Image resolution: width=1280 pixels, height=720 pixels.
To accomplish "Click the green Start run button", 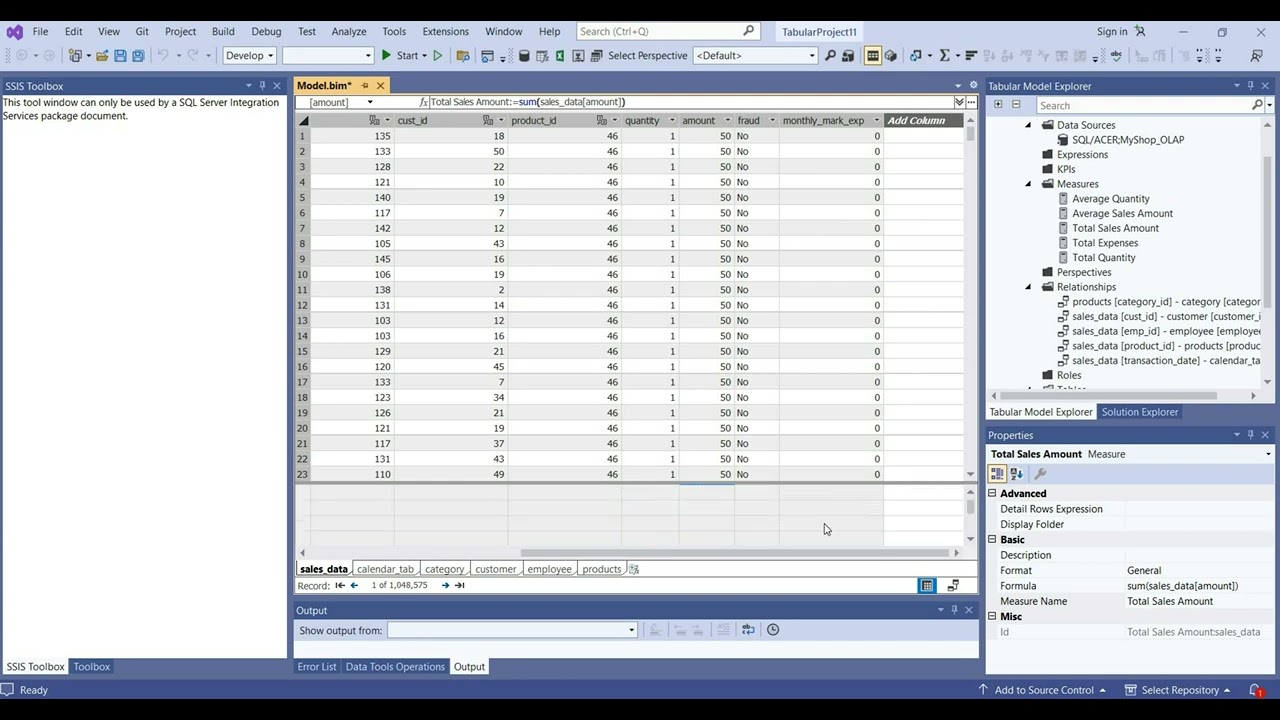I will tap(401, 56).
